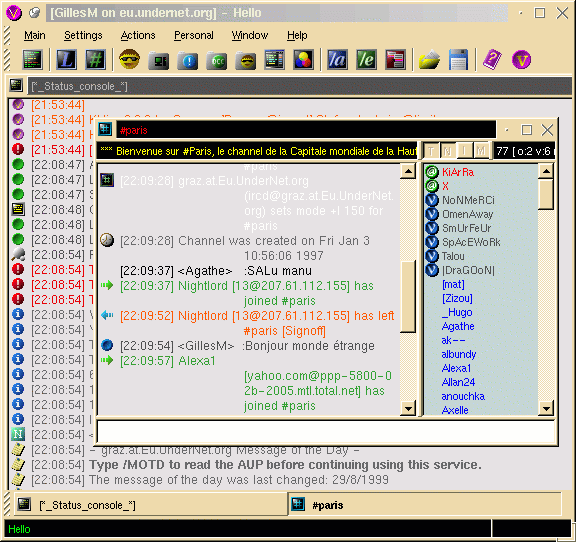
Task: Click the open folder toolbar icon
Action: pyautogui.click(x=429, y=60)
